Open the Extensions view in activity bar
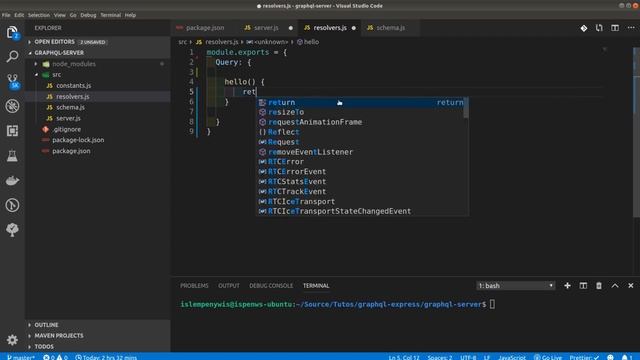 point(12,131)
